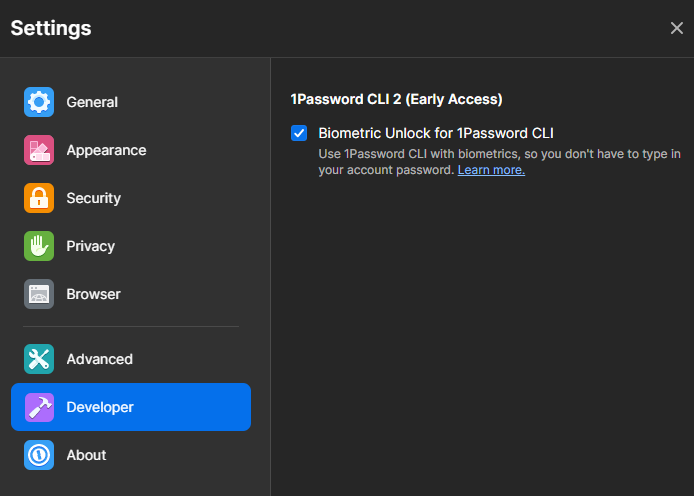Click the blue gear General icon
694x496 pixels.
(39, 102)
